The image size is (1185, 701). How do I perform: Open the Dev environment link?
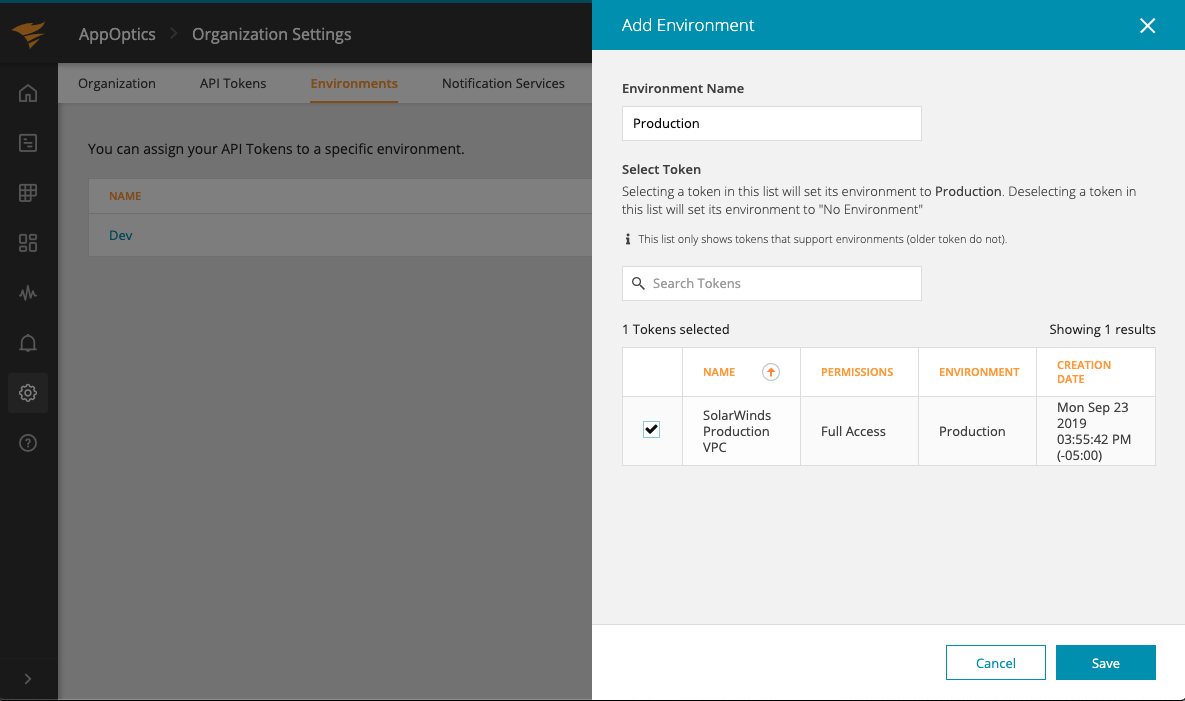pyautogui.click(x=121, y=235)
